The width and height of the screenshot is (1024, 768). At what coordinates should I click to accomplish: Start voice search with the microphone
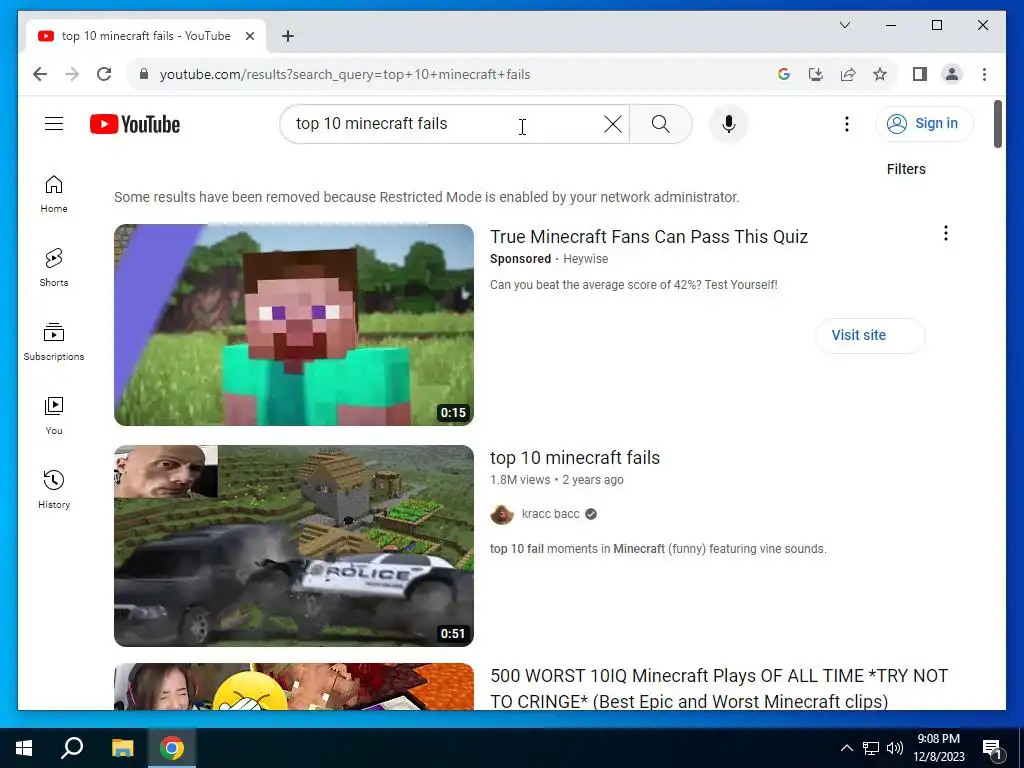click(x=729, y=124)
